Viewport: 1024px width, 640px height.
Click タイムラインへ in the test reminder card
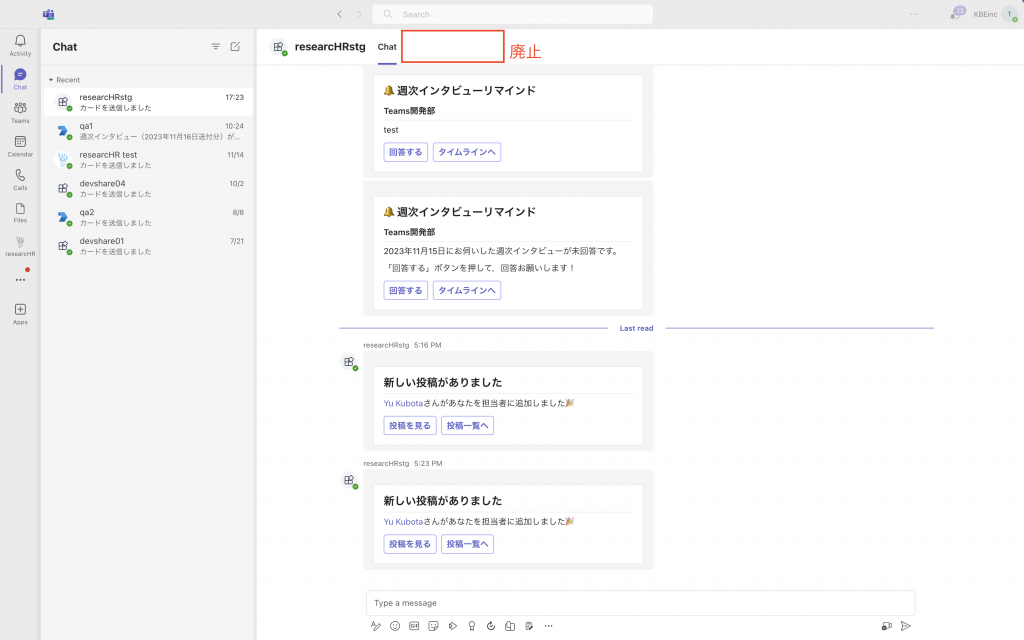[x=466, y=152]
